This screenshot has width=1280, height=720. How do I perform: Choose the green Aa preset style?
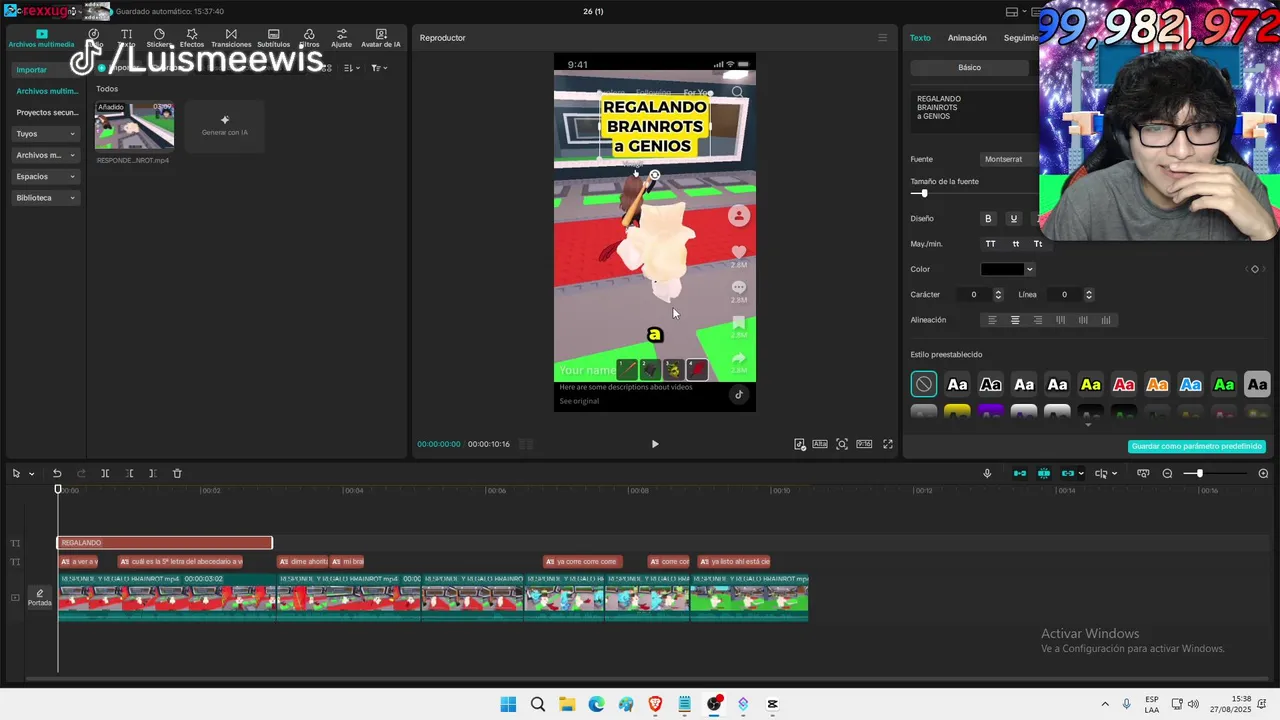(x=1224, y=384)
